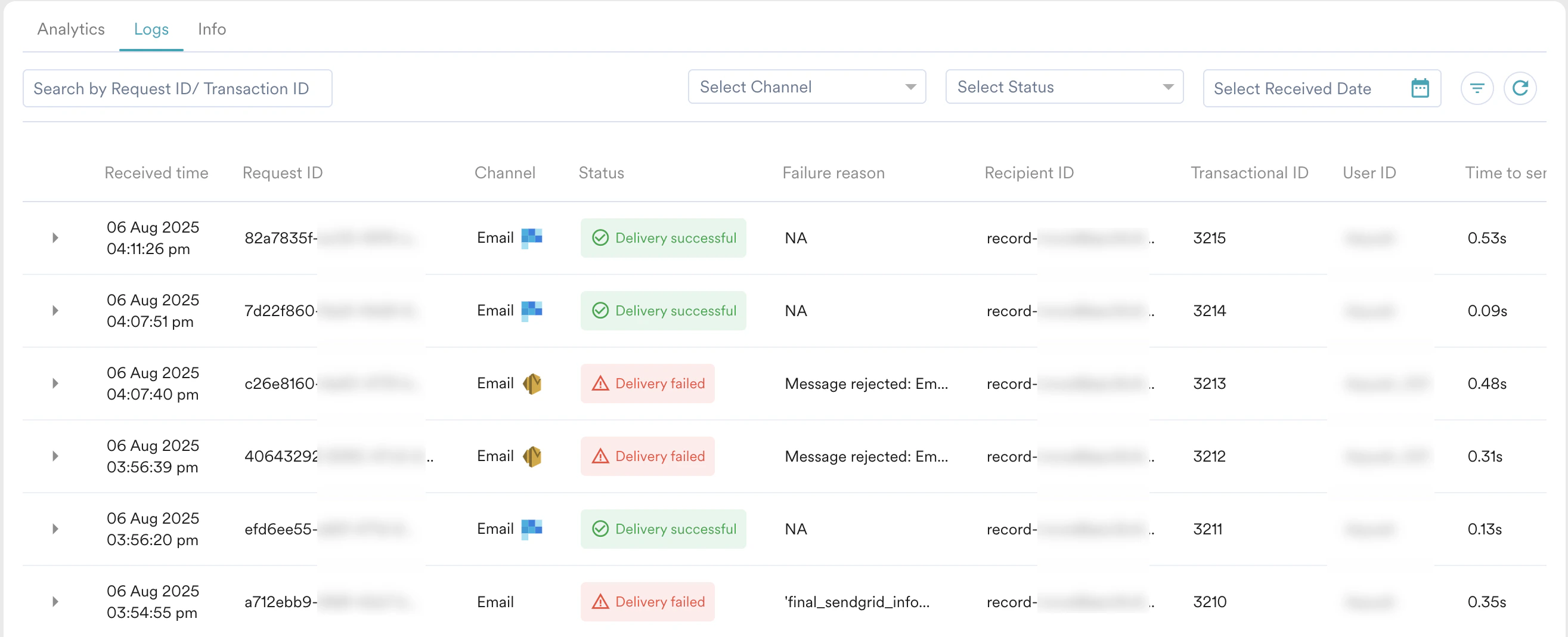The image size is (1568, 637).
Task: Click Message rejected reason in row 3213
Action: pos(866,384)
